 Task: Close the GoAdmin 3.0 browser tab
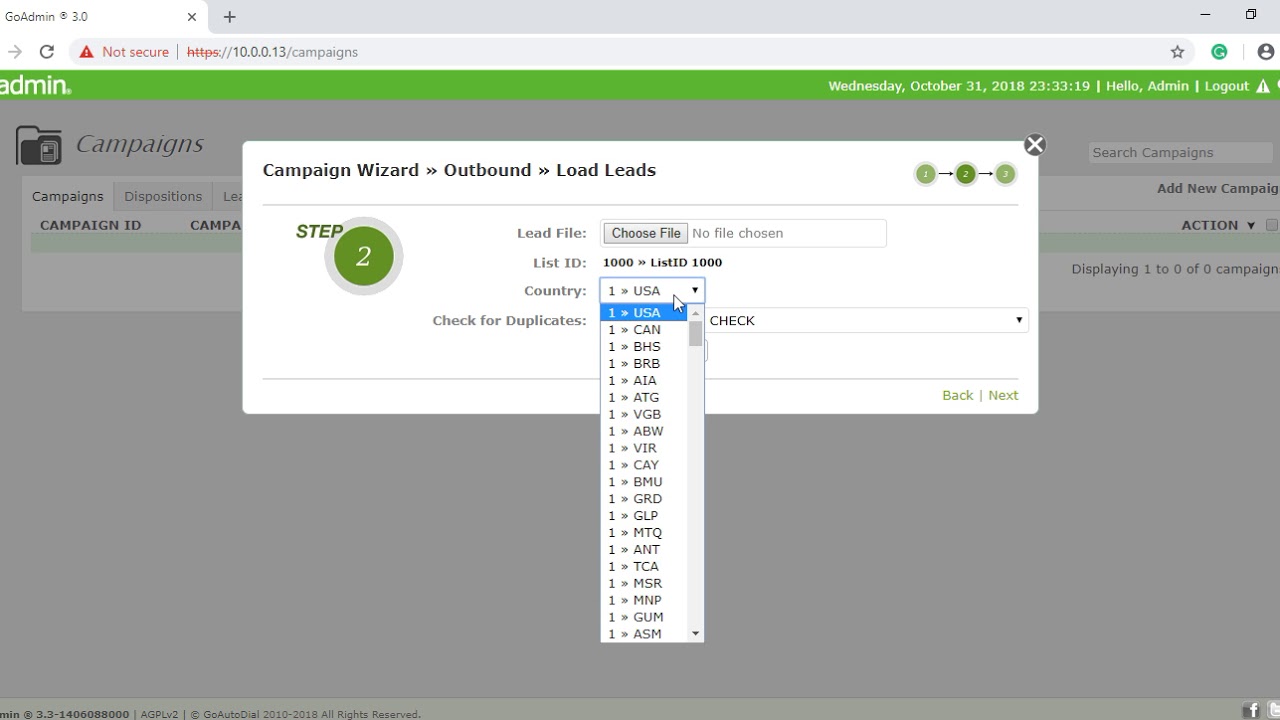[192, 17]
